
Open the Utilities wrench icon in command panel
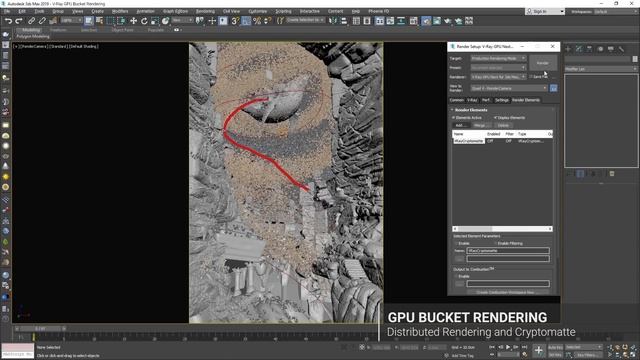621,49
